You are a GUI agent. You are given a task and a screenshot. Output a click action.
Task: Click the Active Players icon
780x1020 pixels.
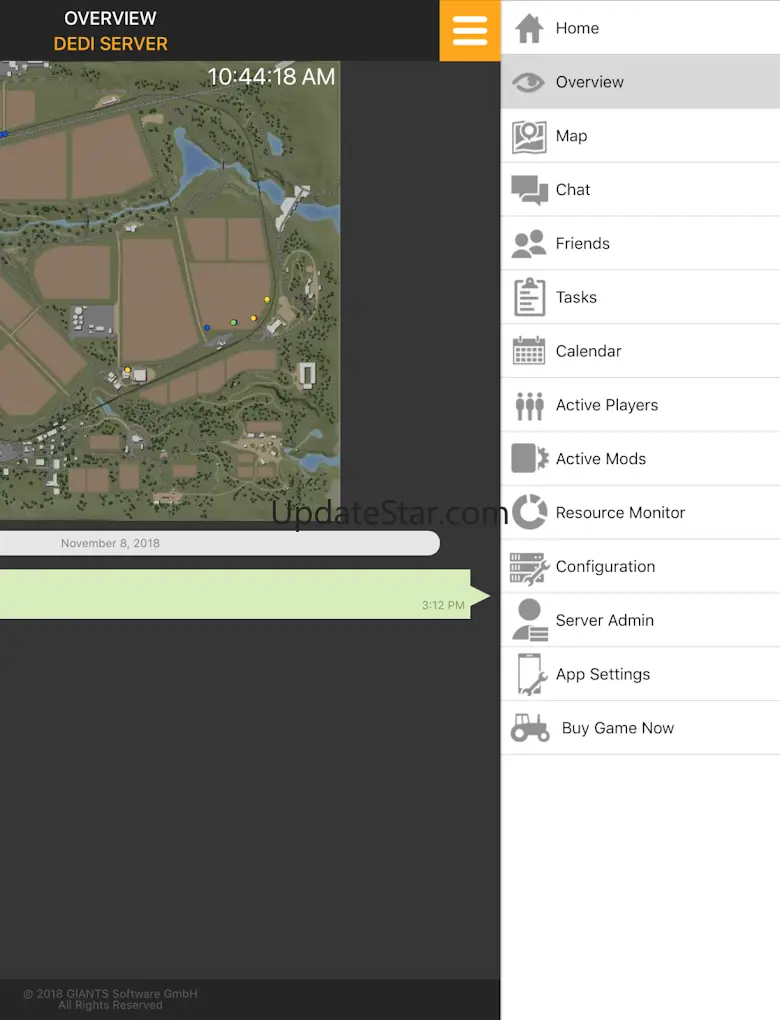click(530, 405)
